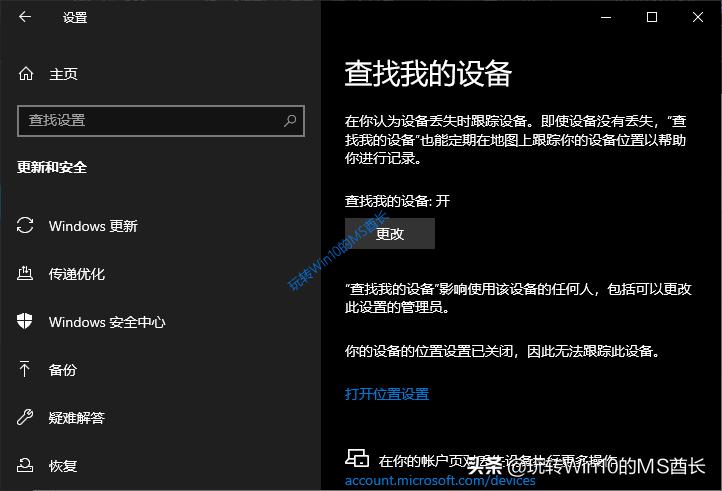Click the 查找我的设备 page title
Image resolution: width=722 pixels, height=491 pixels.
[428, 74]
